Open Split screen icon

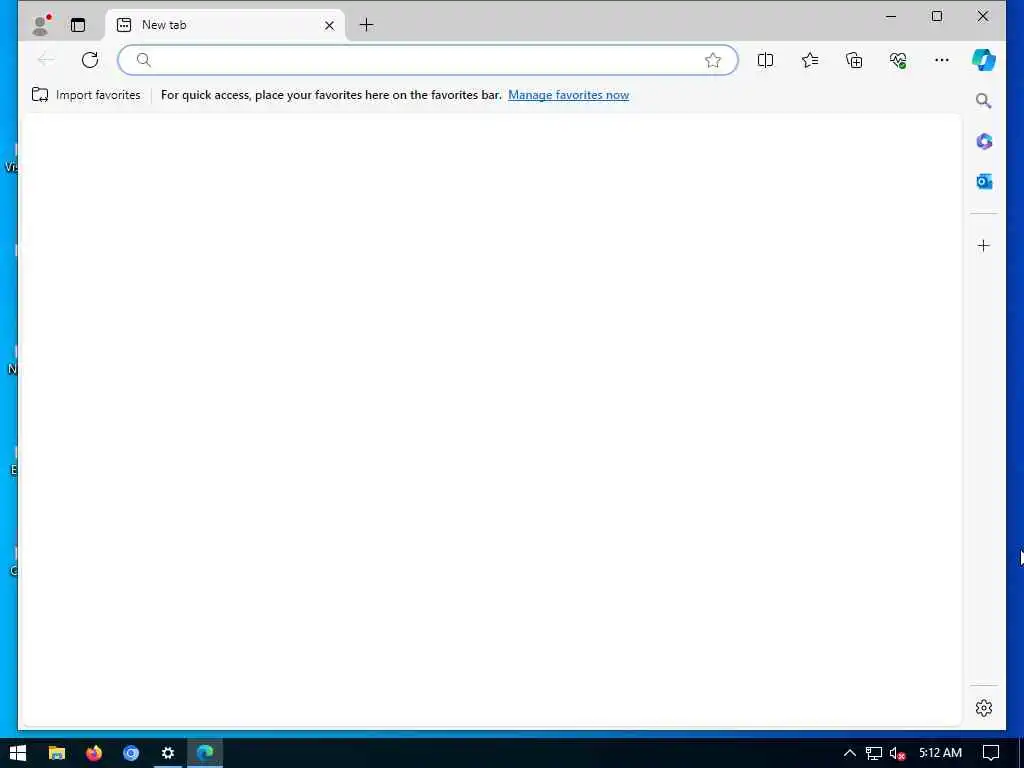[765, 60]
